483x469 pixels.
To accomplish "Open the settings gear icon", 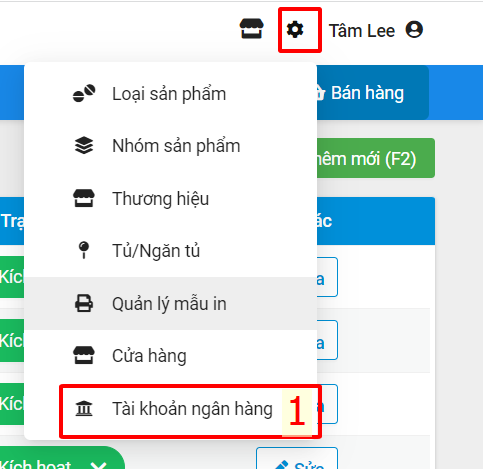I will (x=295, y=30).
